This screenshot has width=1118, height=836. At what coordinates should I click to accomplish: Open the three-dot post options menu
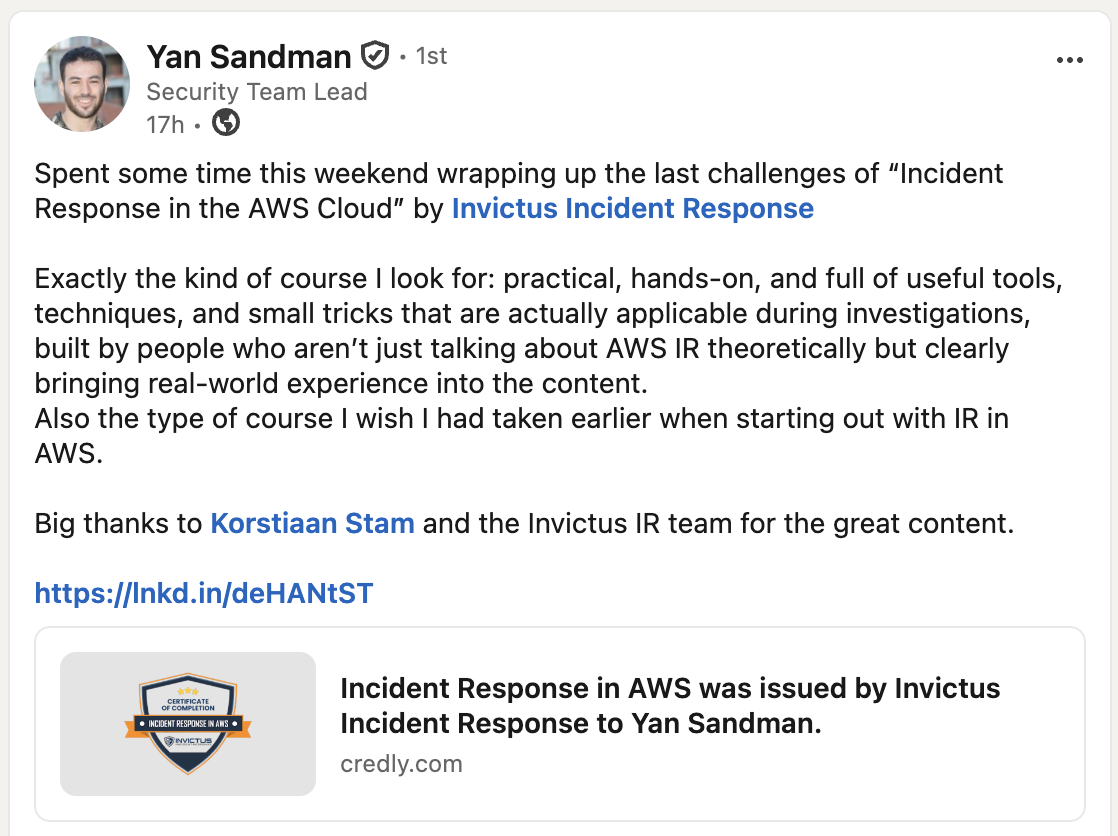1070,60
